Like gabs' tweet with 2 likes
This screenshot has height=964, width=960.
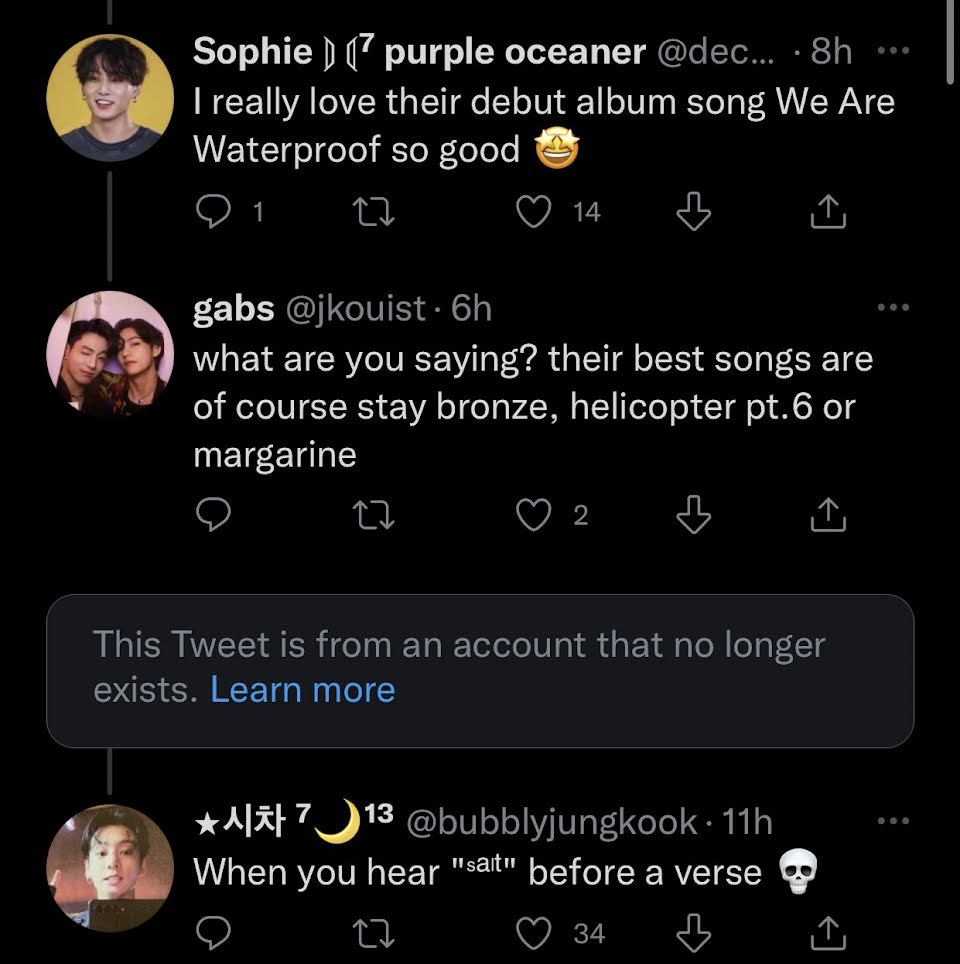533,515
